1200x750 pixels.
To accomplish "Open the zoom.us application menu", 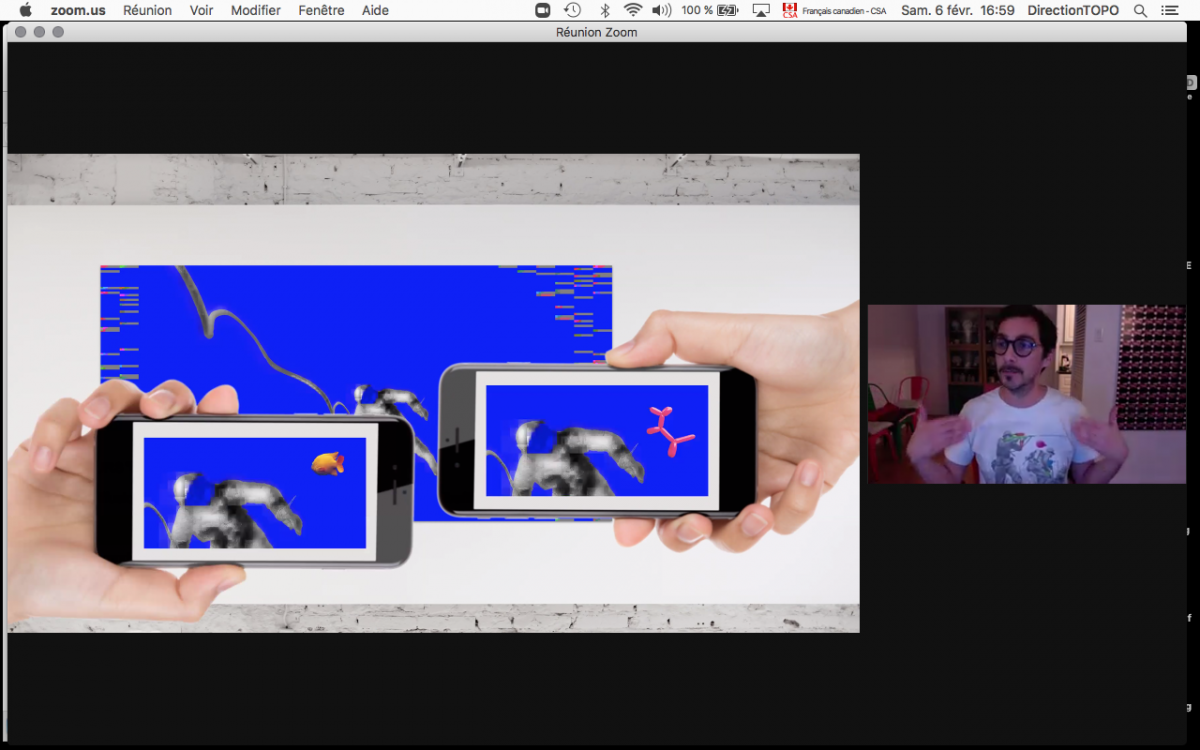I will (78, 10).
